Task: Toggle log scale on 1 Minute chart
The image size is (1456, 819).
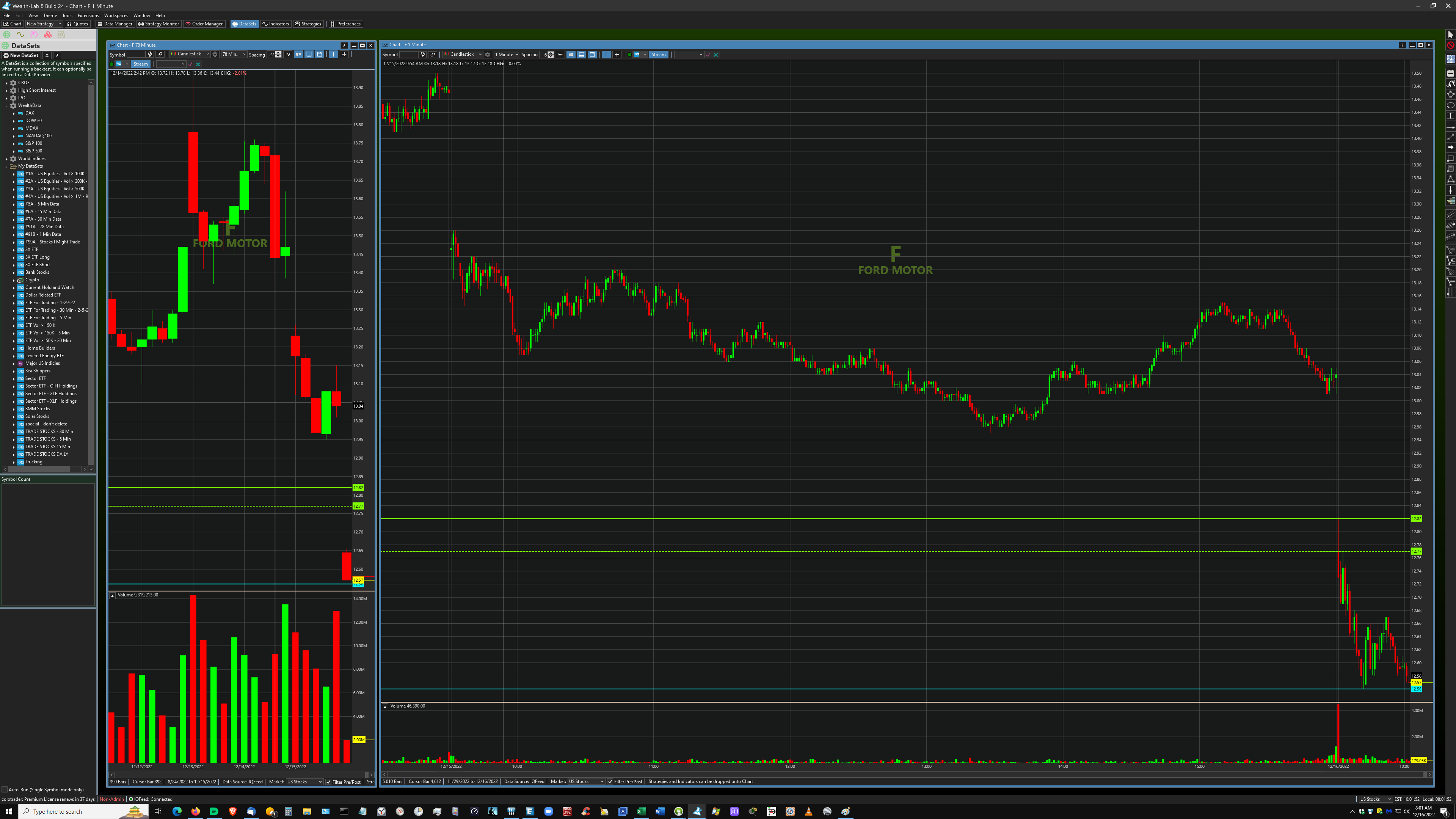Action: [x=560, y=55]
